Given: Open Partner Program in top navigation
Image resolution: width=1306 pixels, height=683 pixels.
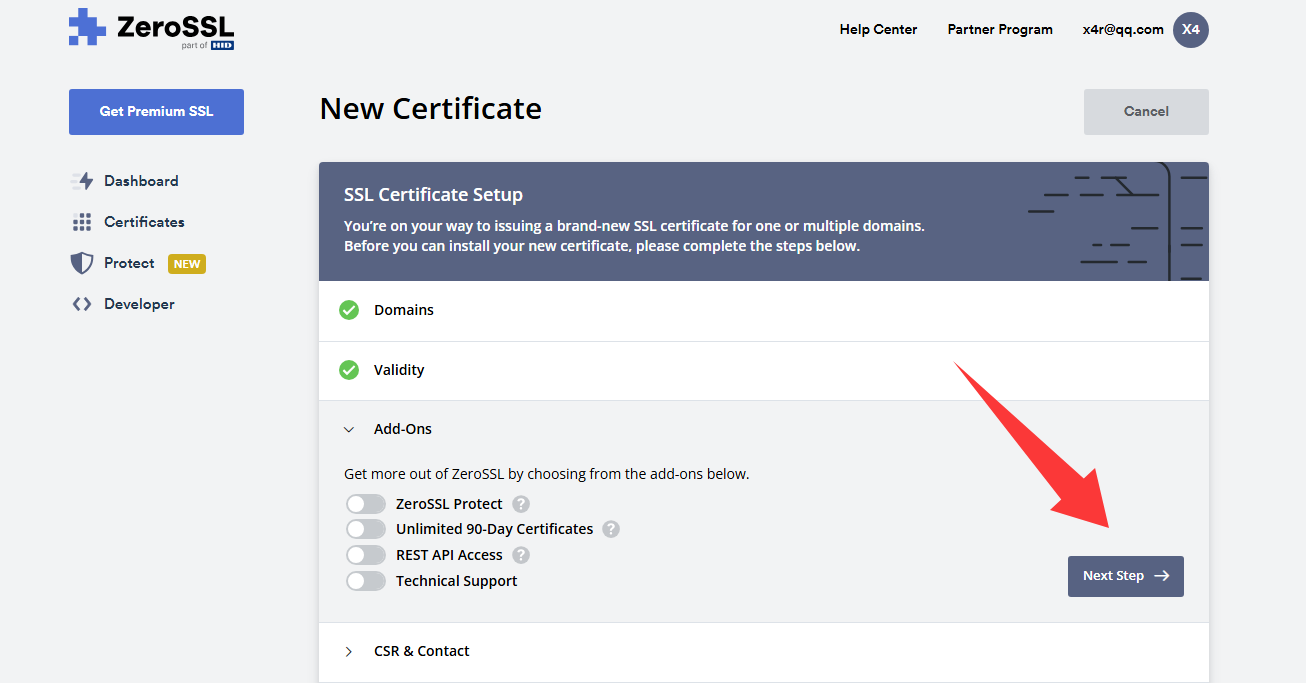Looking at the screenshot, I should 1000,29.
